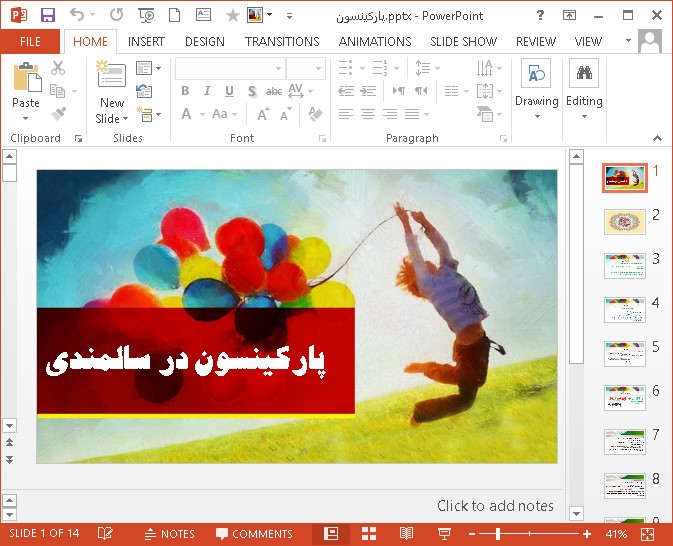Toggle Normal view button in status bar
The image size is (673, 546).
[x=330, y=534]
